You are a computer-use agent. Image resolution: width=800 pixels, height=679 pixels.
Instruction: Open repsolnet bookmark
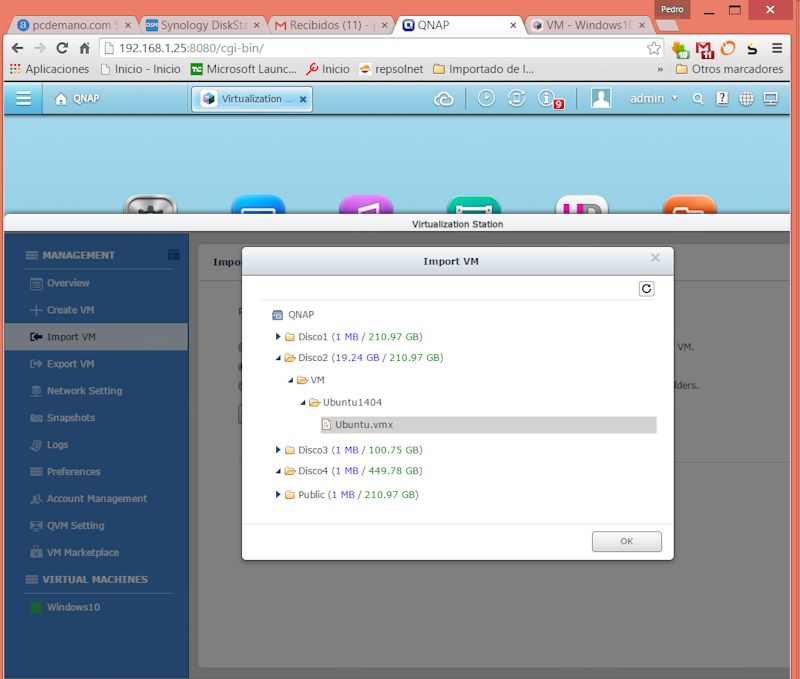(x=391, y=69)
